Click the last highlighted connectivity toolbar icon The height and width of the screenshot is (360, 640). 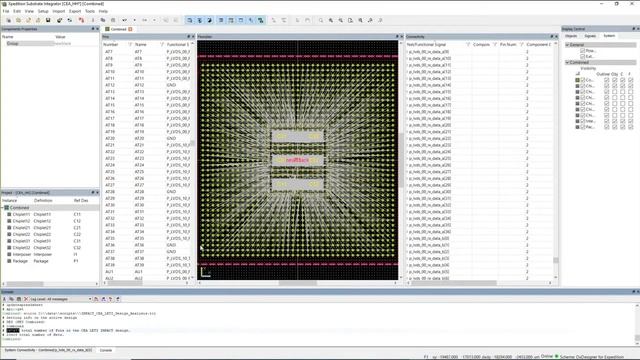pos(260,20)
